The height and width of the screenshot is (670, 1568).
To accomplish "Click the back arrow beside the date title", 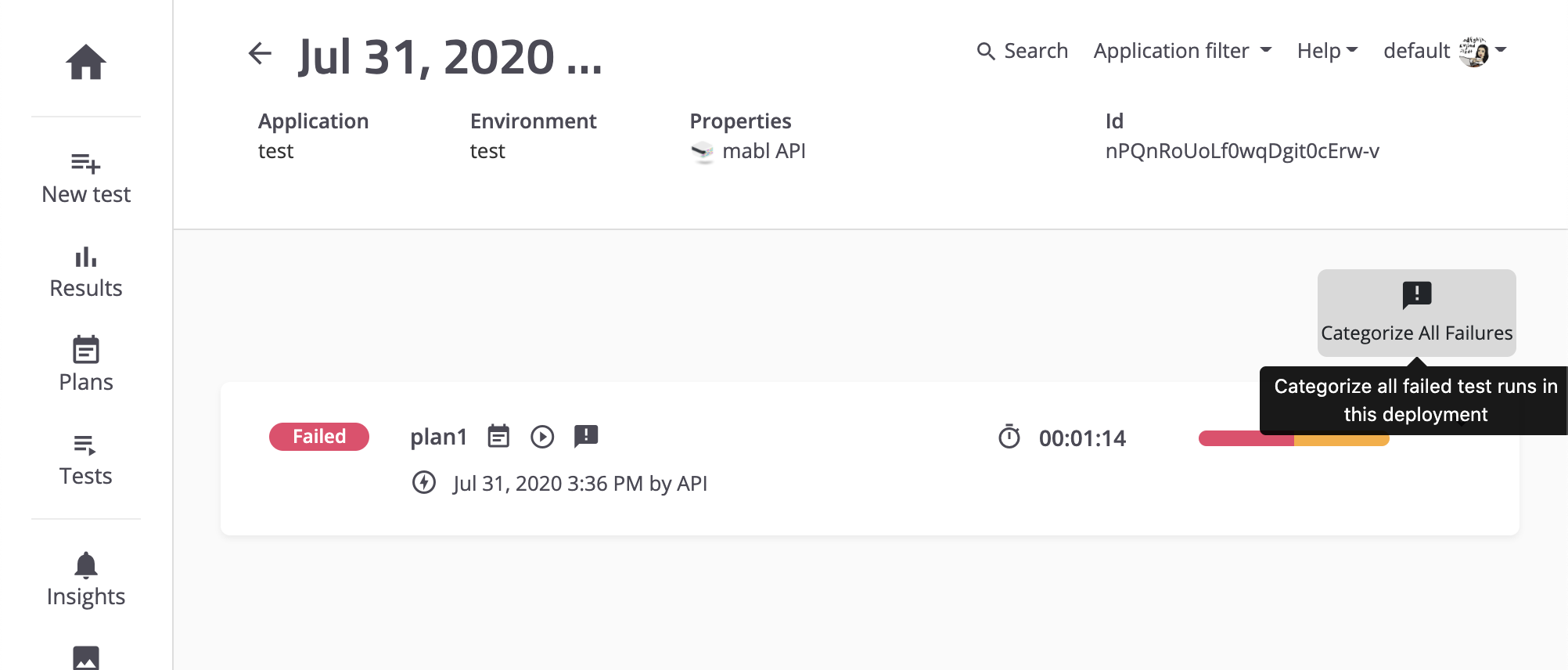I will tap(260, 54).
